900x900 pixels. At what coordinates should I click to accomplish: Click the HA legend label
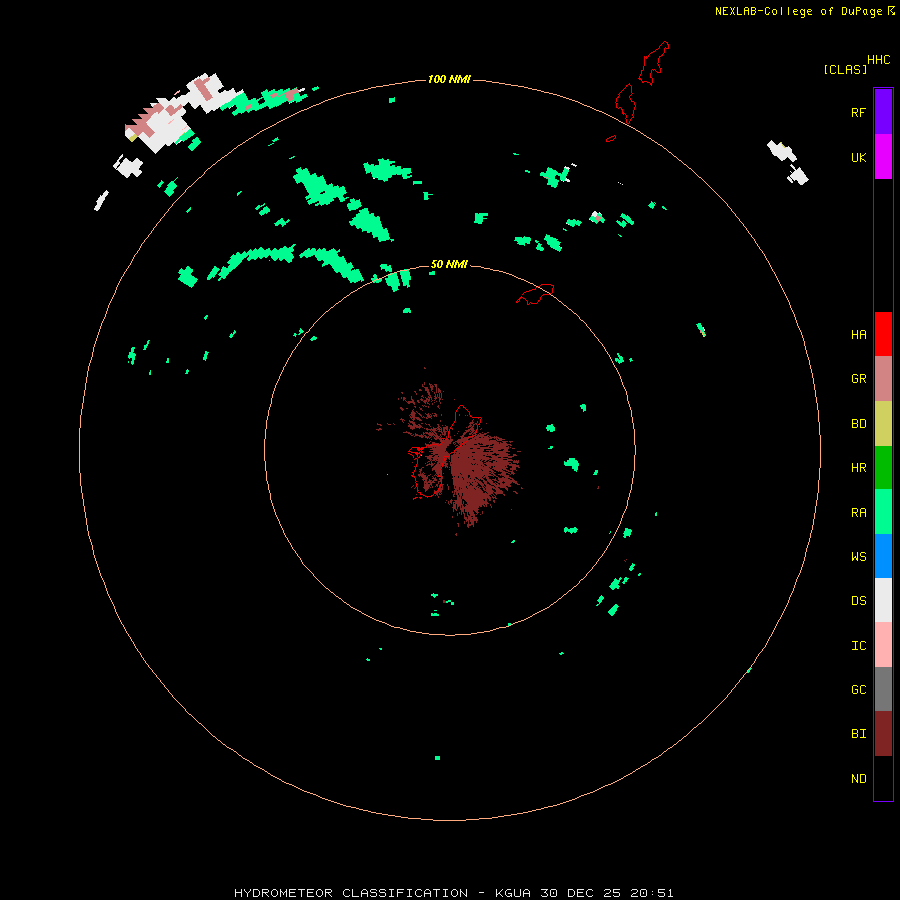(859, 335)
